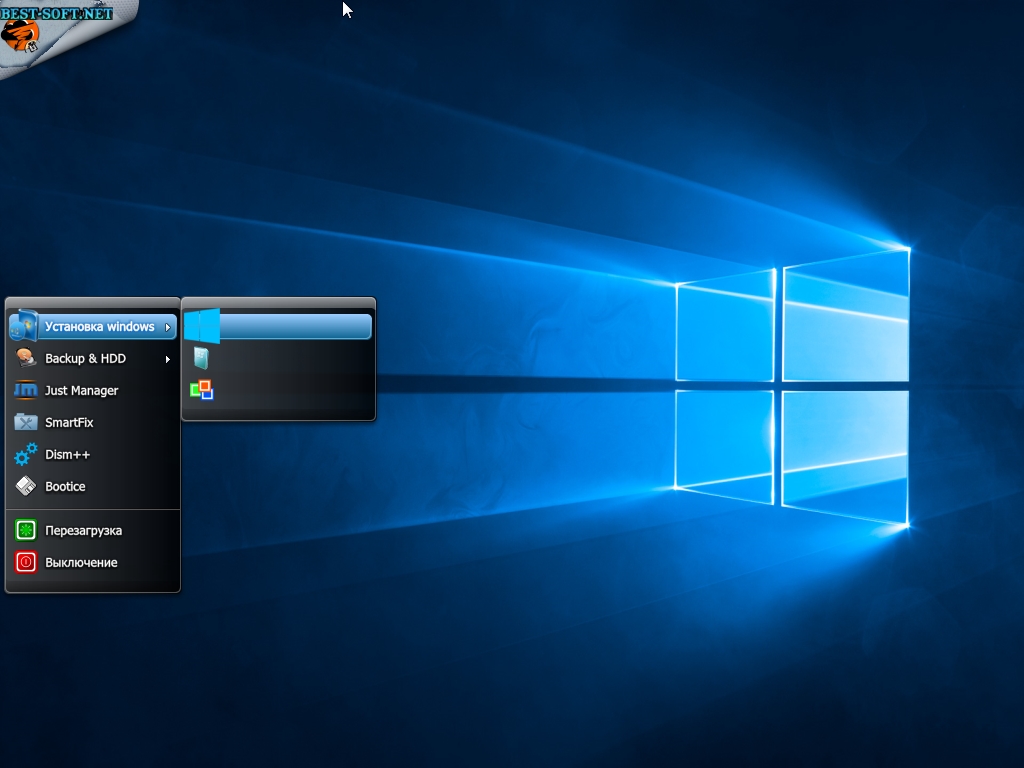Start Dism++ from the menu
Viewport: 1024px width, 768px height.
[93, 455]
